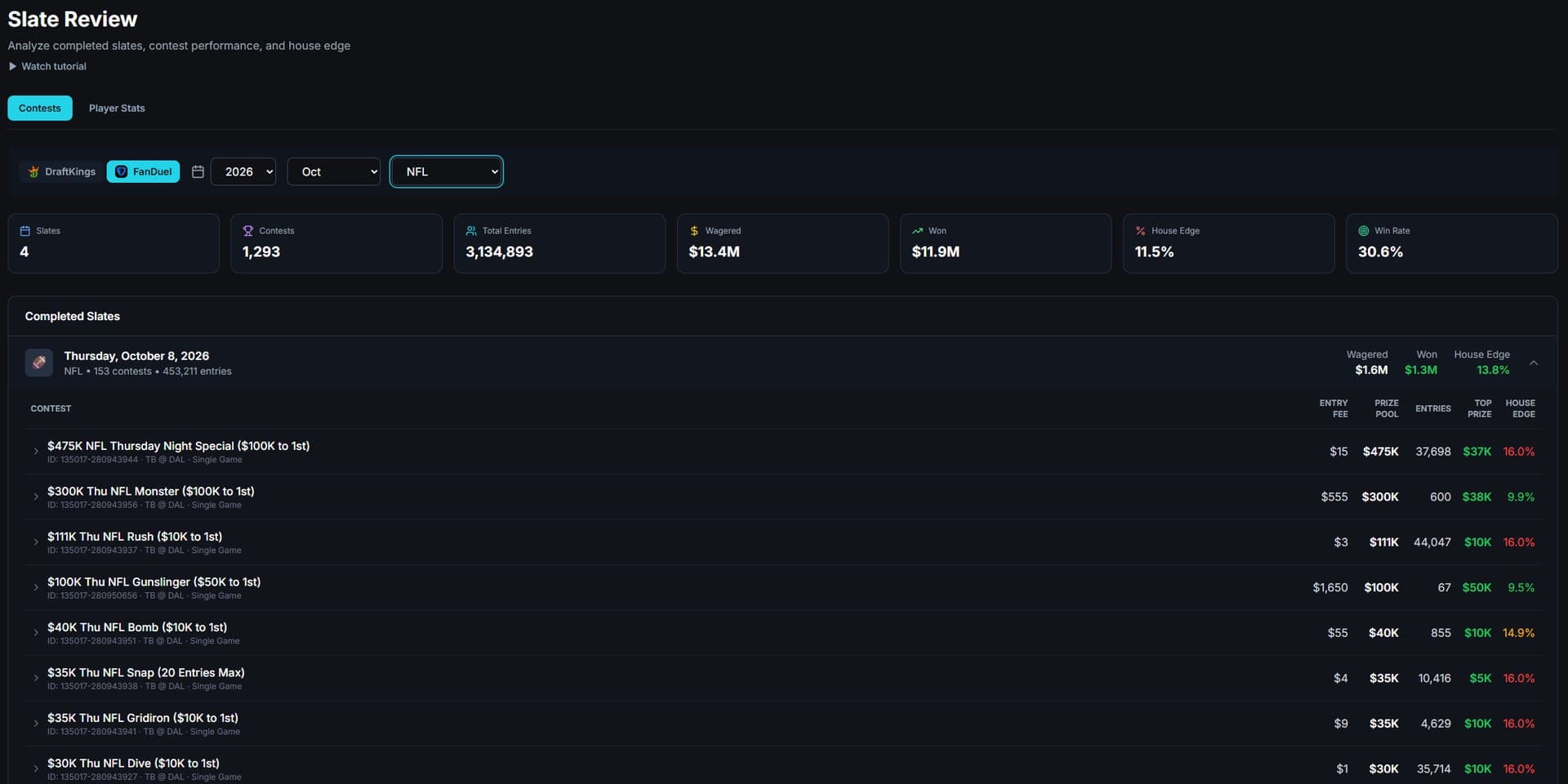Screen dimensions: 1568x784
Task: Click the 44,047 entries cell
Action: tap(1432, 542)
